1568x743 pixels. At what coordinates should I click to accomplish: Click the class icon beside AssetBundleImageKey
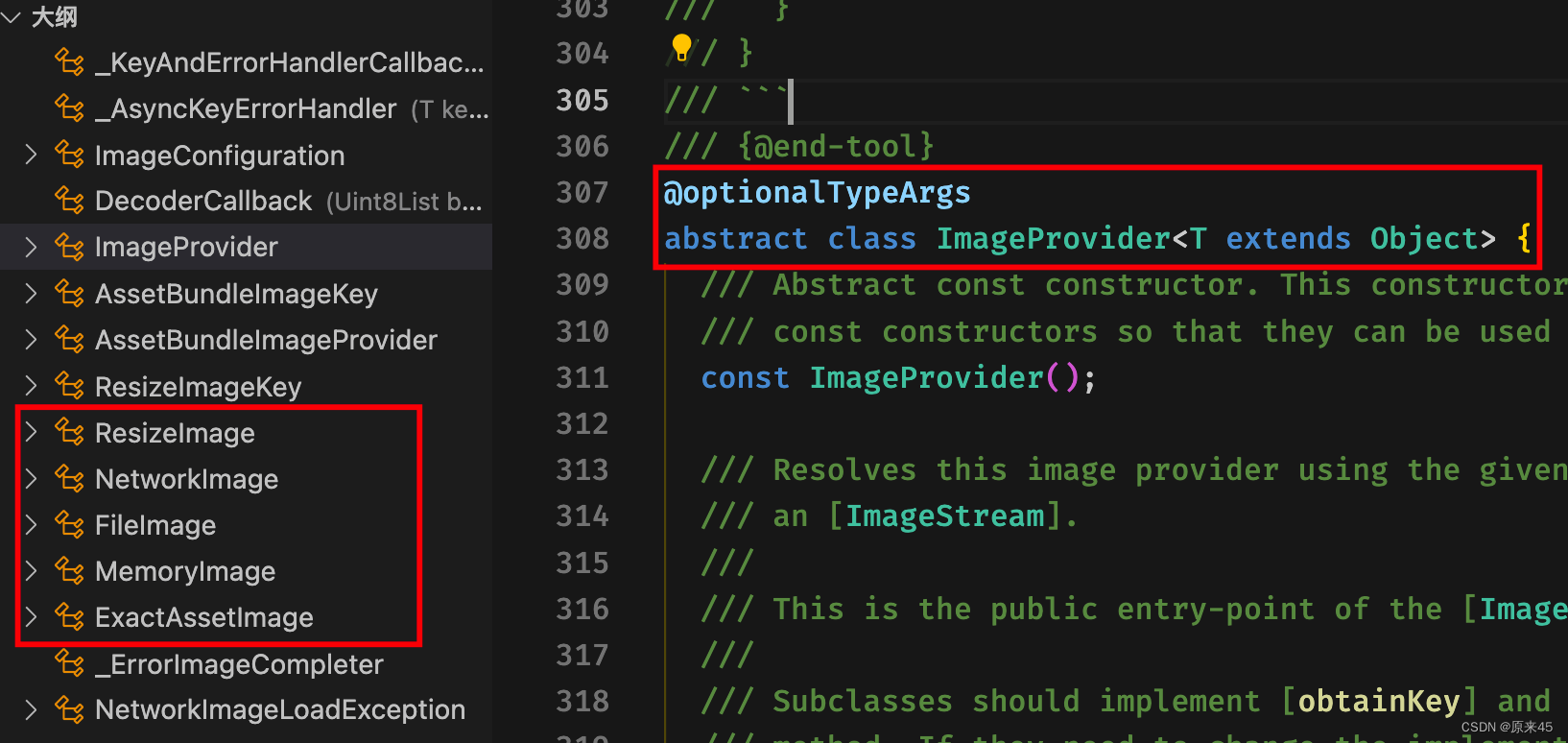point(69,293)
